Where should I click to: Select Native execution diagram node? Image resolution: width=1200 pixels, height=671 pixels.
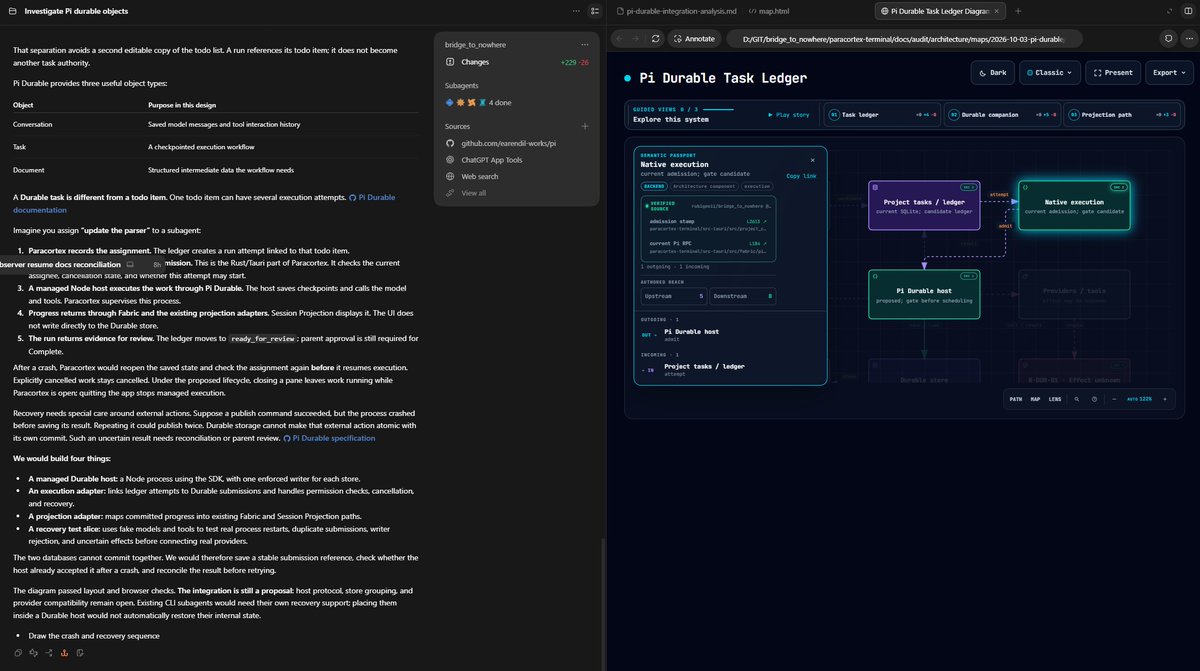tap(1074, 205)
